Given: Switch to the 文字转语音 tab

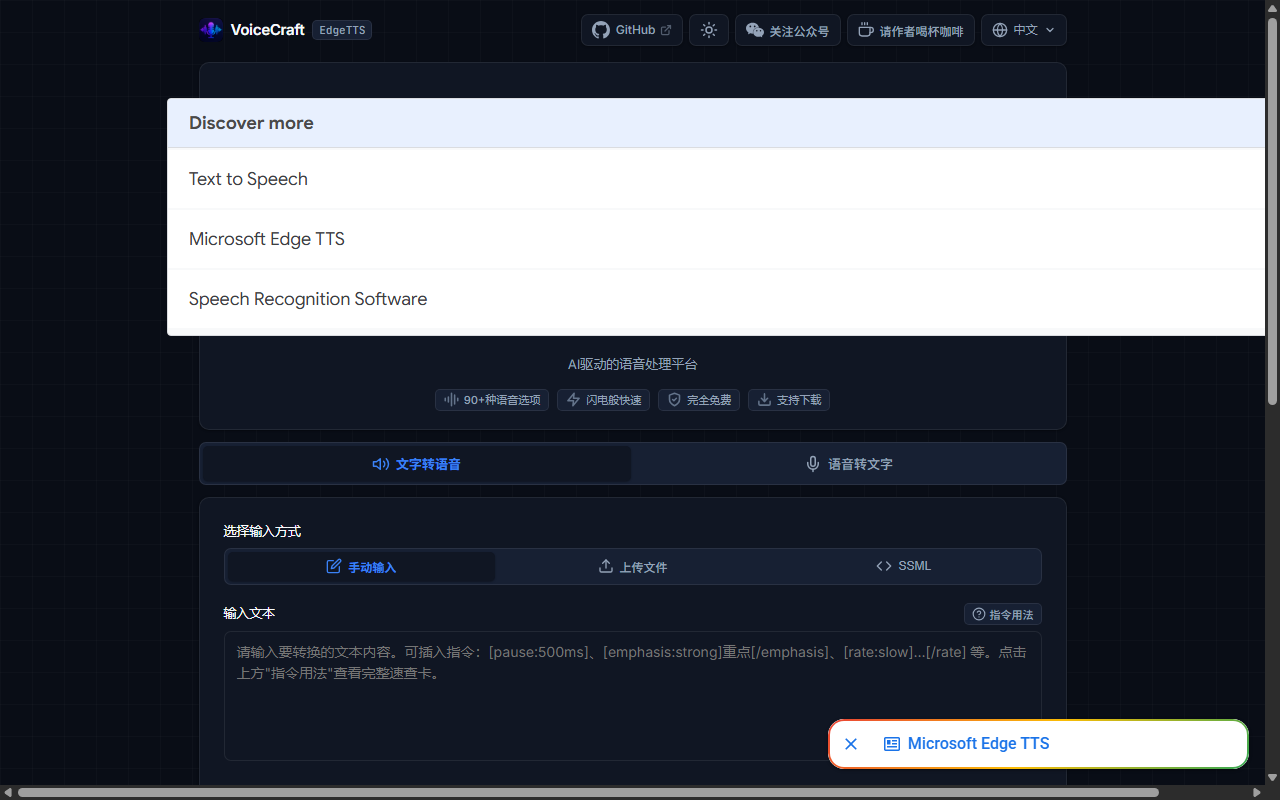Looking at the screenshot, I should tap(416, 464).
